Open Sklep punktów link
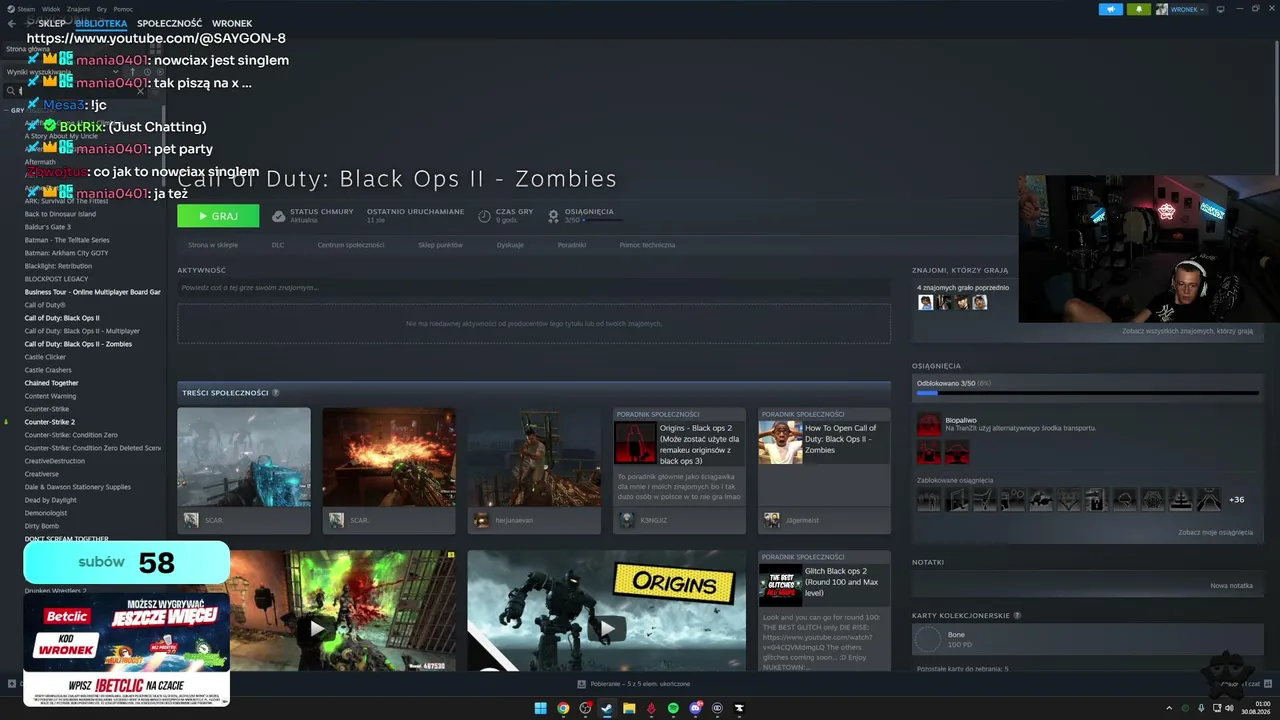The width and height of the screenshot is (1280, 720). tap(440, 245)
